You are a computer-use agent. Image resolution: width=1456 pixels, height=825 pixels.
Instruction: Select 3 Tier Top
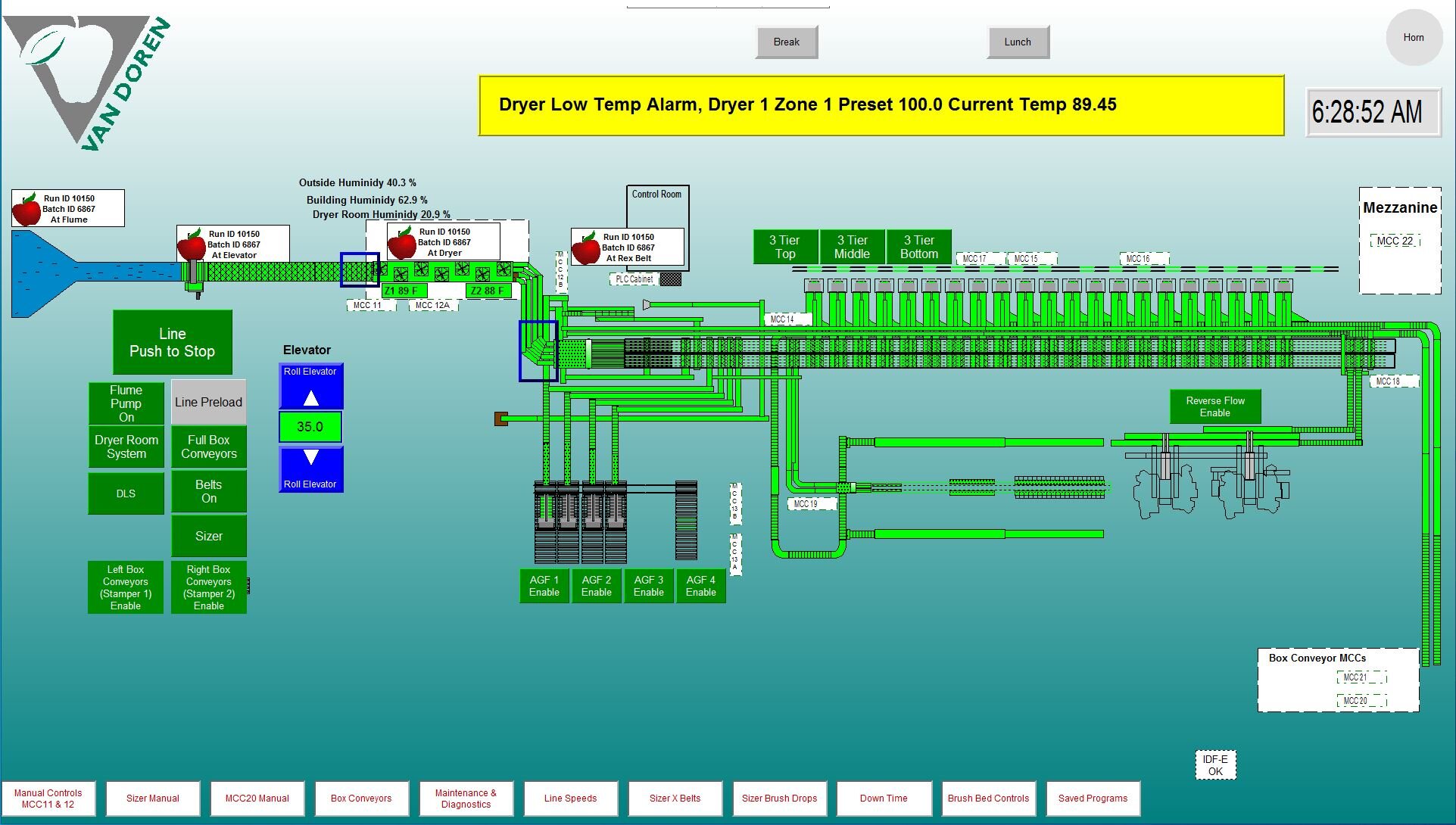tap(785, 247)
